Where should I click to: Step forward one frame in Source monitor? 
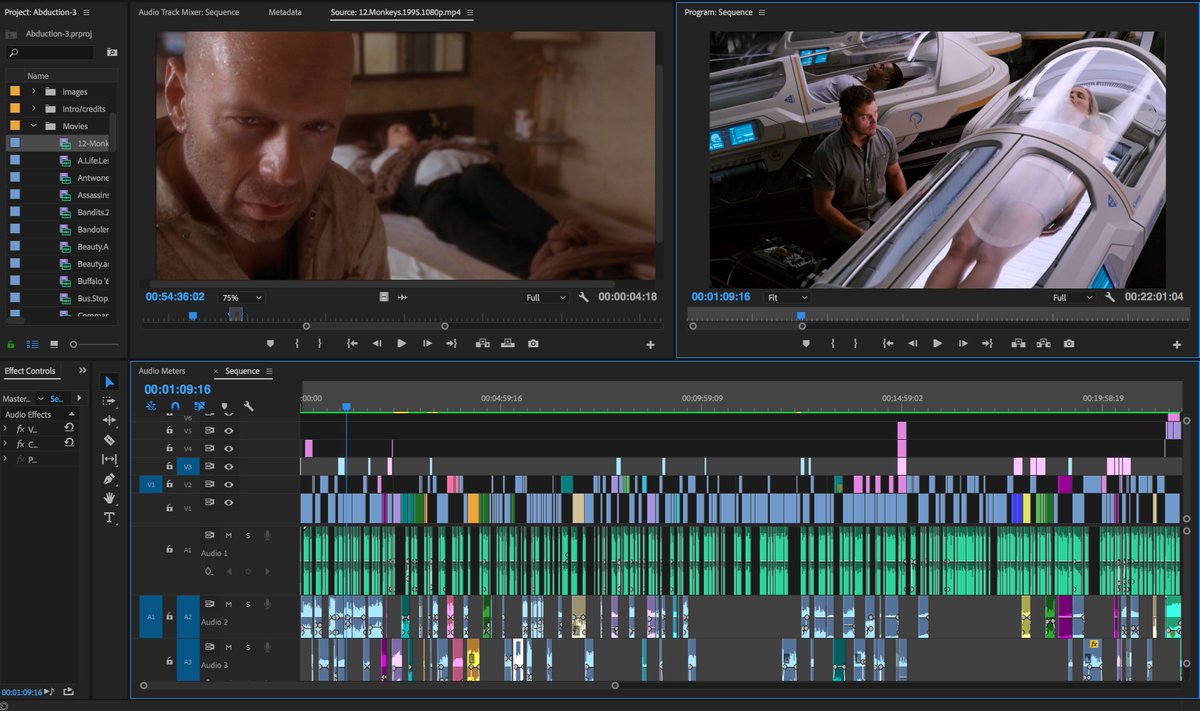pos(427,343)
